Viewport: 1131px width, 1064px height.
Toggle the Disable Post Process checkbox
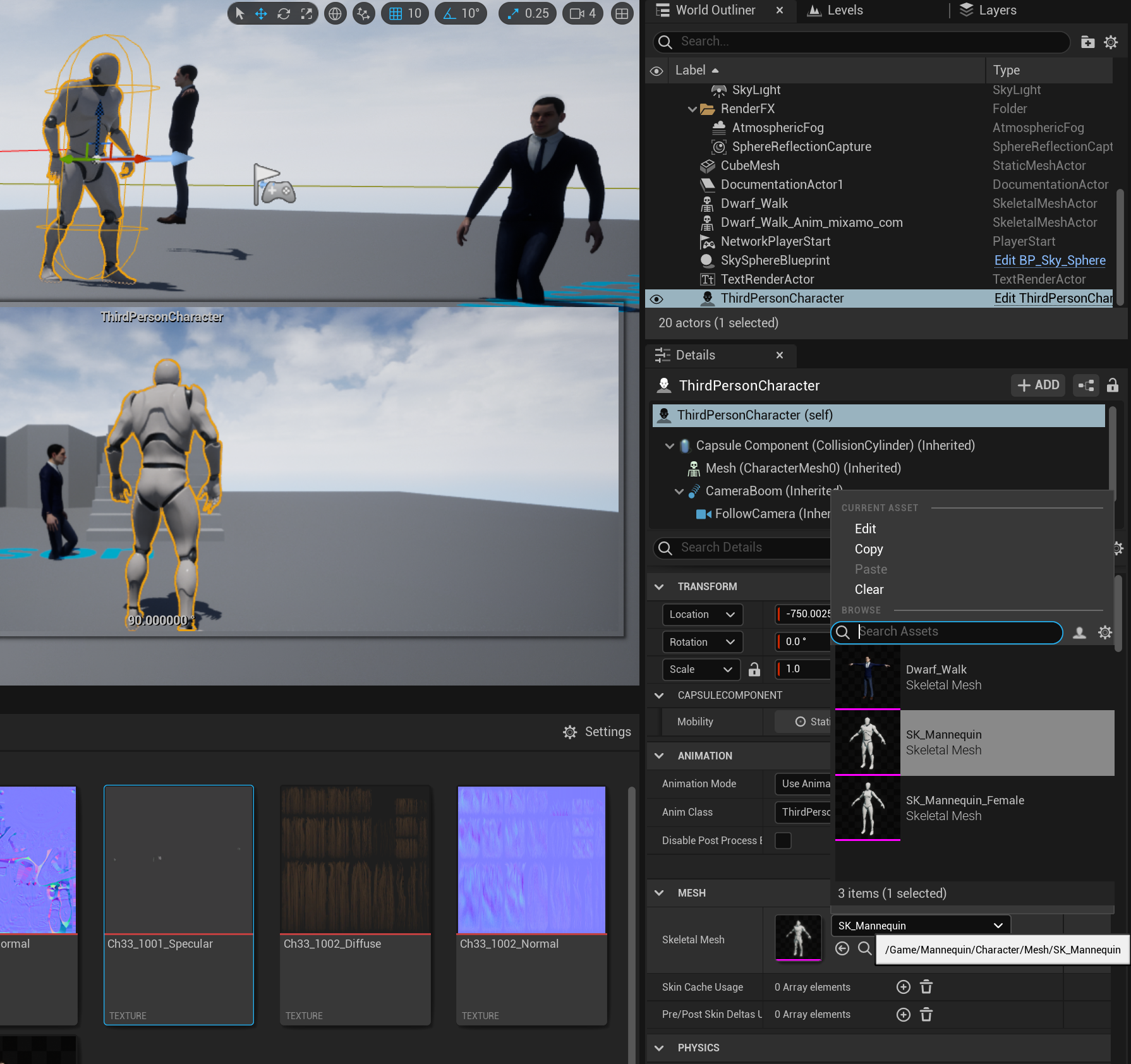pos(783,840)
